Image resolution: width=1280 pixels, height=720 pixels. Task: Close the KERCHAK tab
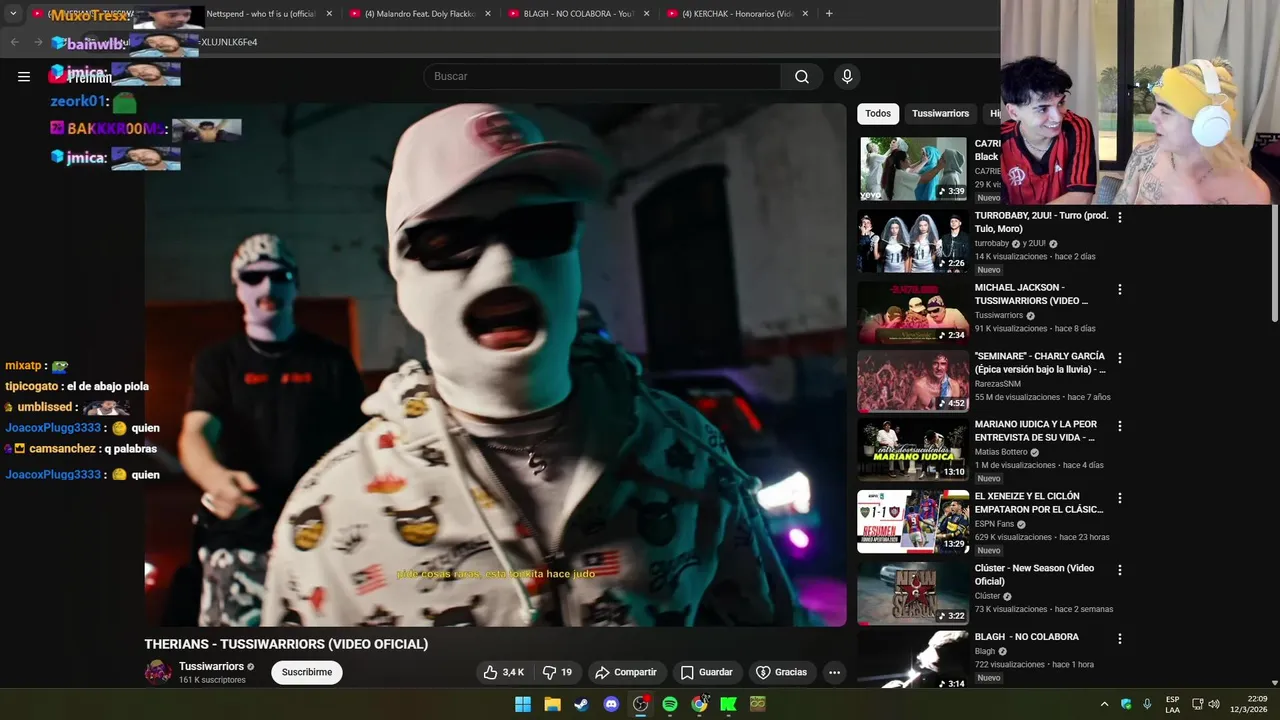[x=806, y=14]
